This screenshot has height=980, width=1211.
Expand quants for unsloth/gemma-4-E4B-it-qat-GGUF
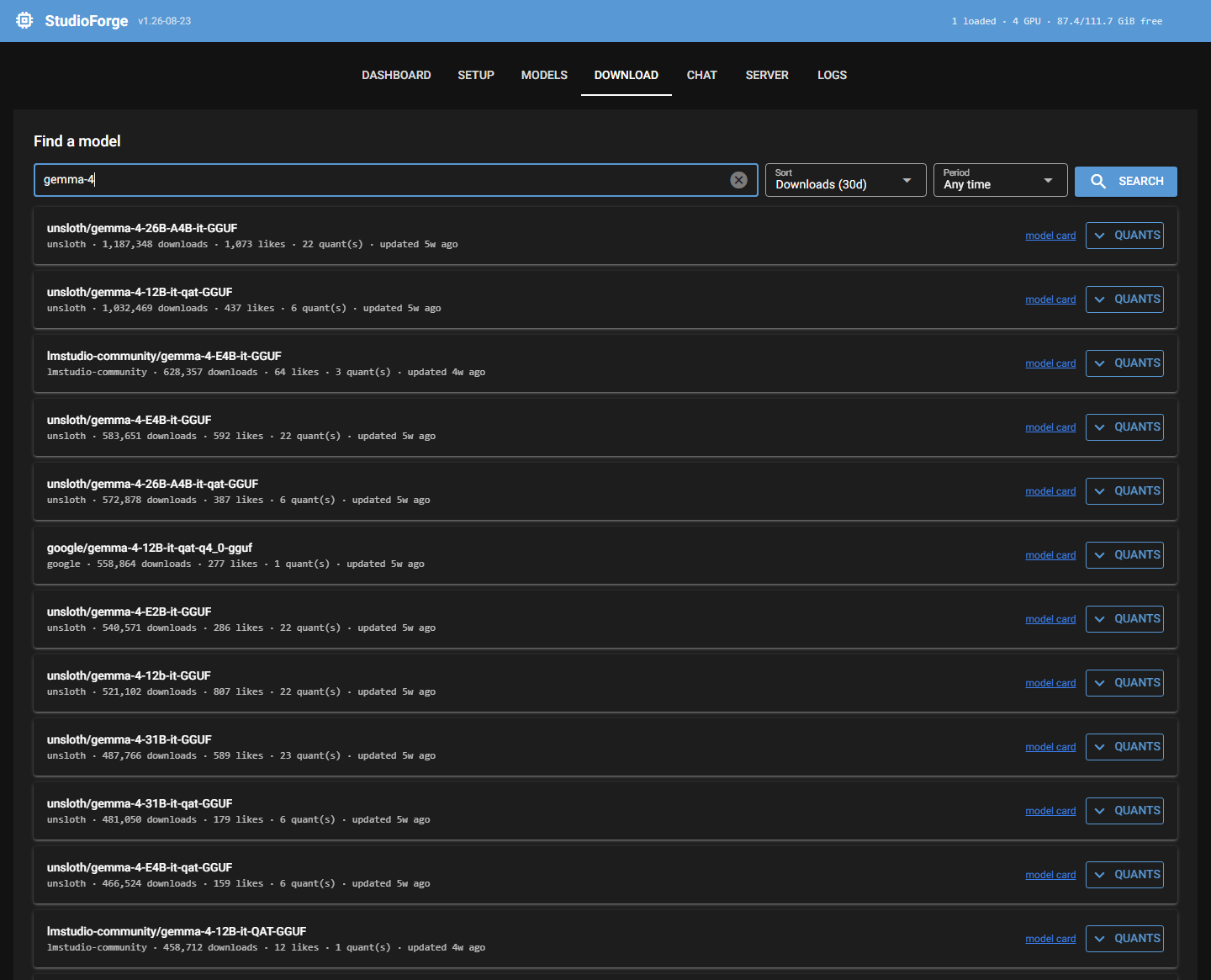(x=1124, y=875)
